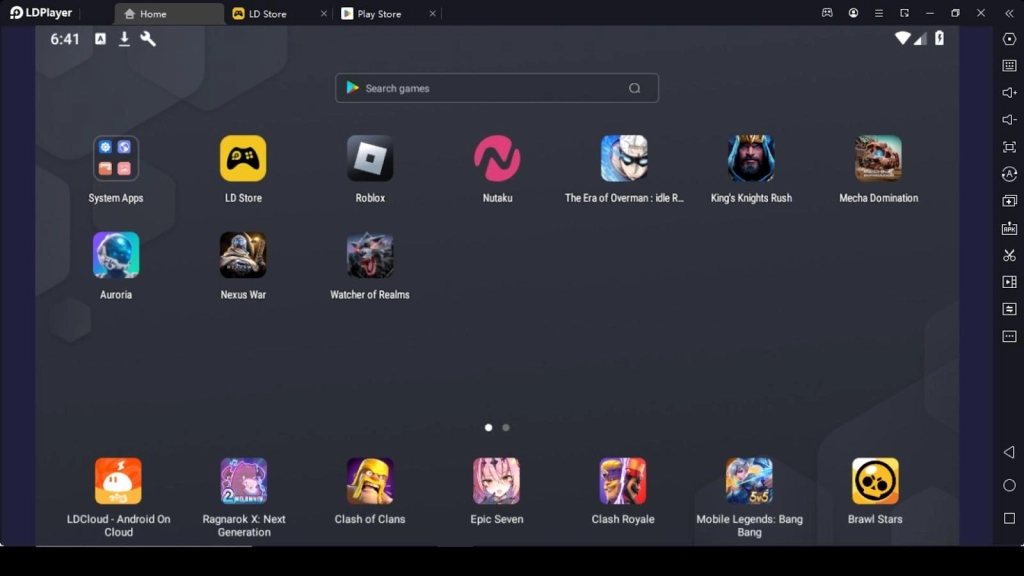The image size is (1024, 576).
Task: Close the Play Store tab
Action: click(x=432, y=14)
